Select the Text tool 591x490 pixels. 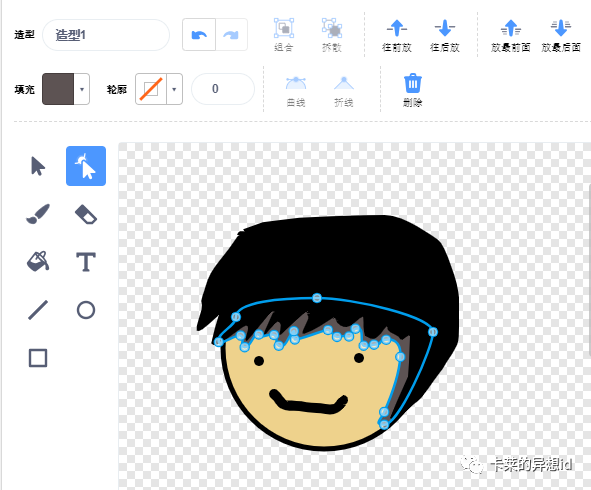pyautogui.click(x=86, y=262)
